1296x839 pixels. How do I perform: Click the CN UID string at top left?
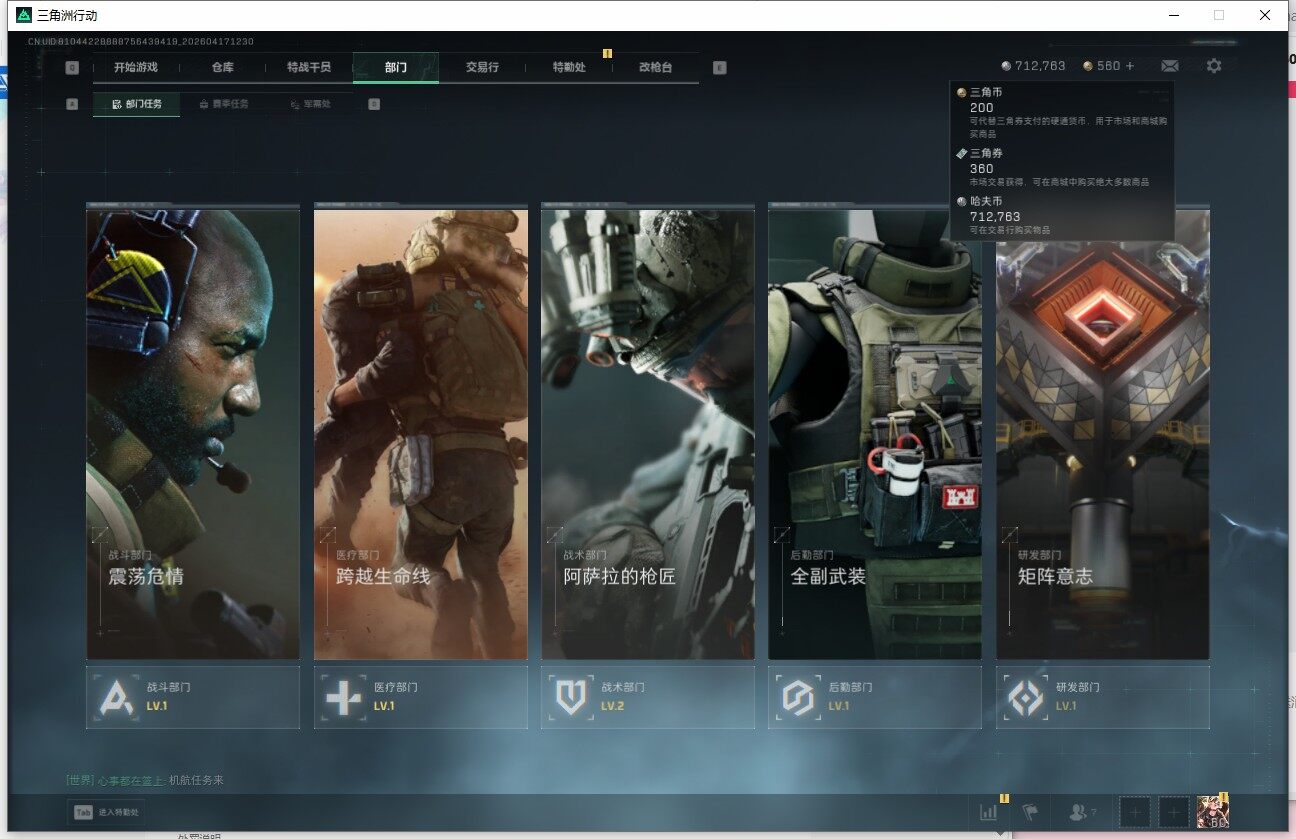click(141, 41)
